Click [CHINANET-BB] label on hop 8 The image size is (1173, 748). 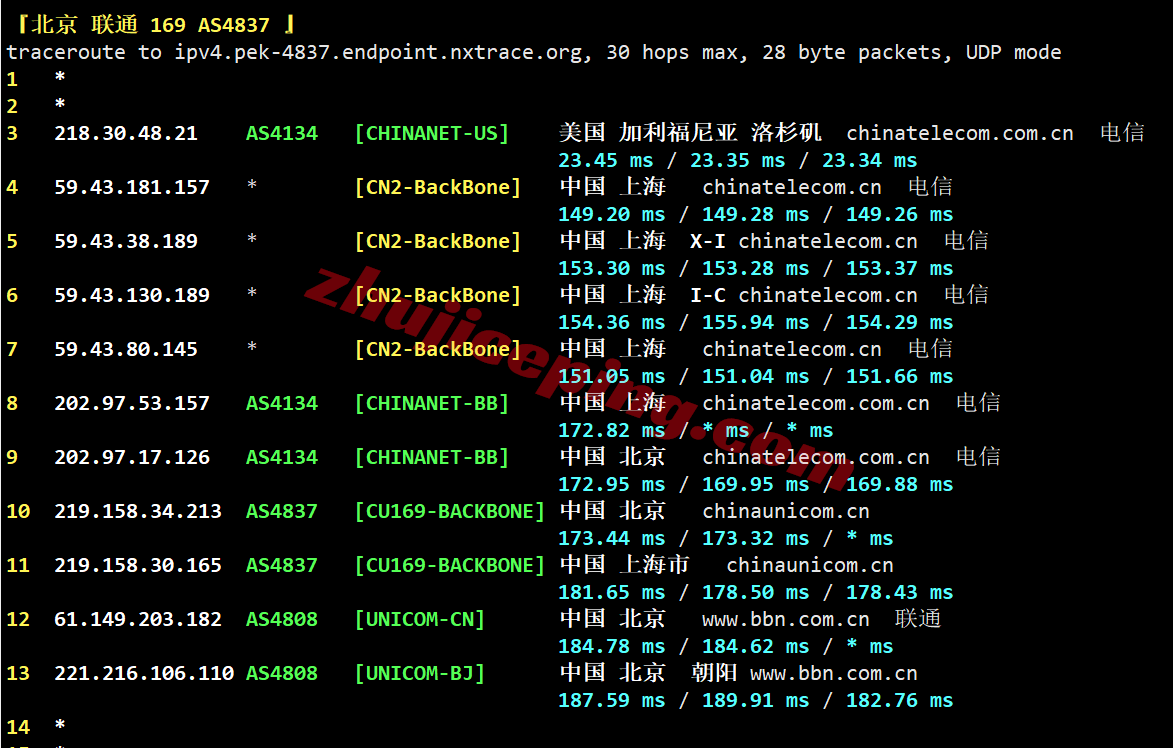pyautogui.click(x=432, y=403)
